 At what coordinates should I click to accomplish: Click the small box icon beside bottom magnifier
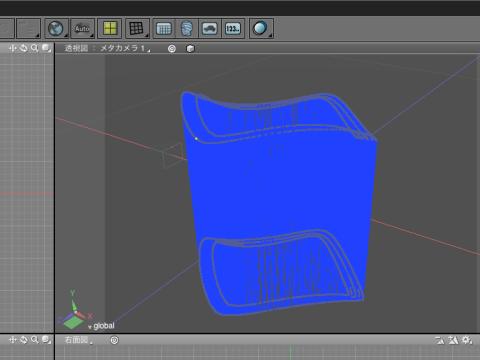46,340
